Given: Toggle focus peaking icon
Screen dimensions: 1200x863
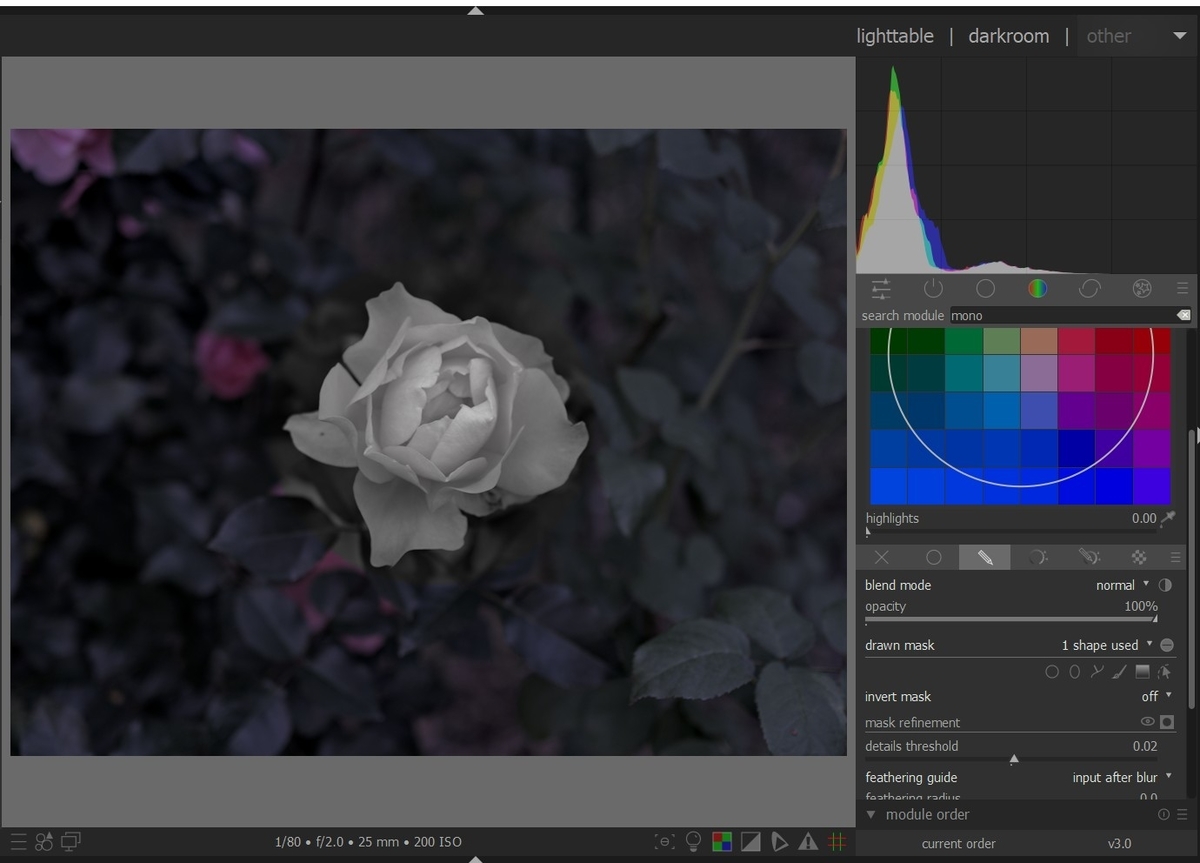Looking at the screenshot, I should (664, 842).
